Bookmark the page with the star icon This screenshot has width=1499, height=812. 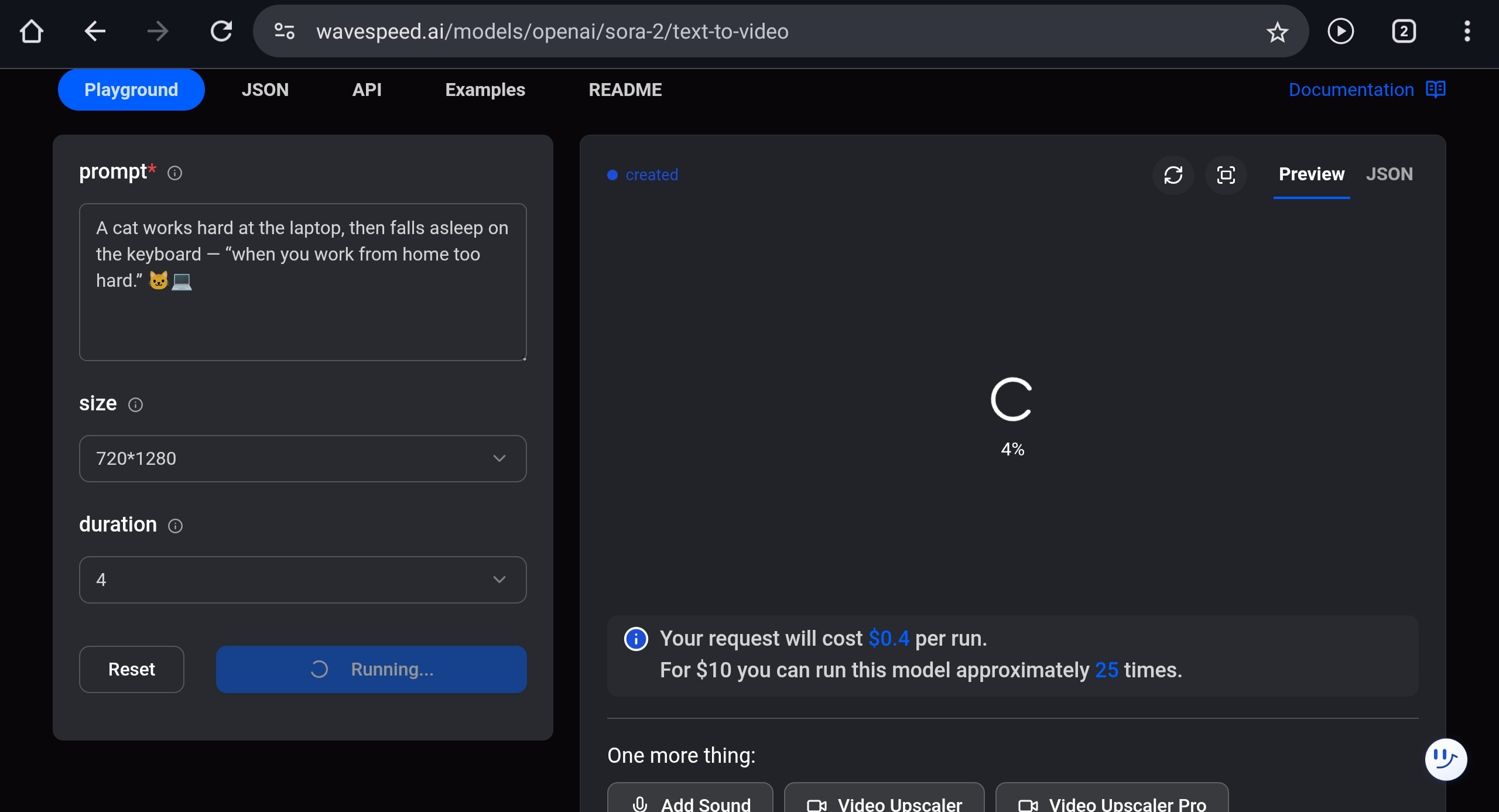click(x=1277, y=32)
